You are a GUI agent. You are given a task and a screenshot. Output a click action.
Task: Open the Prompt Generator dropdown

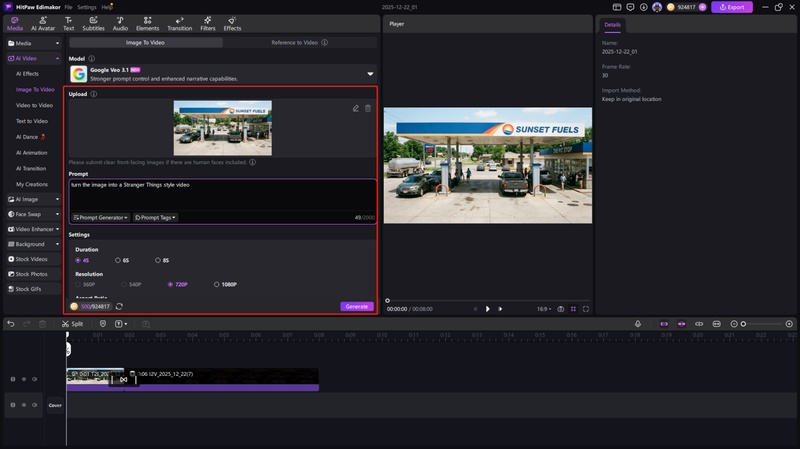pos(101,217)
